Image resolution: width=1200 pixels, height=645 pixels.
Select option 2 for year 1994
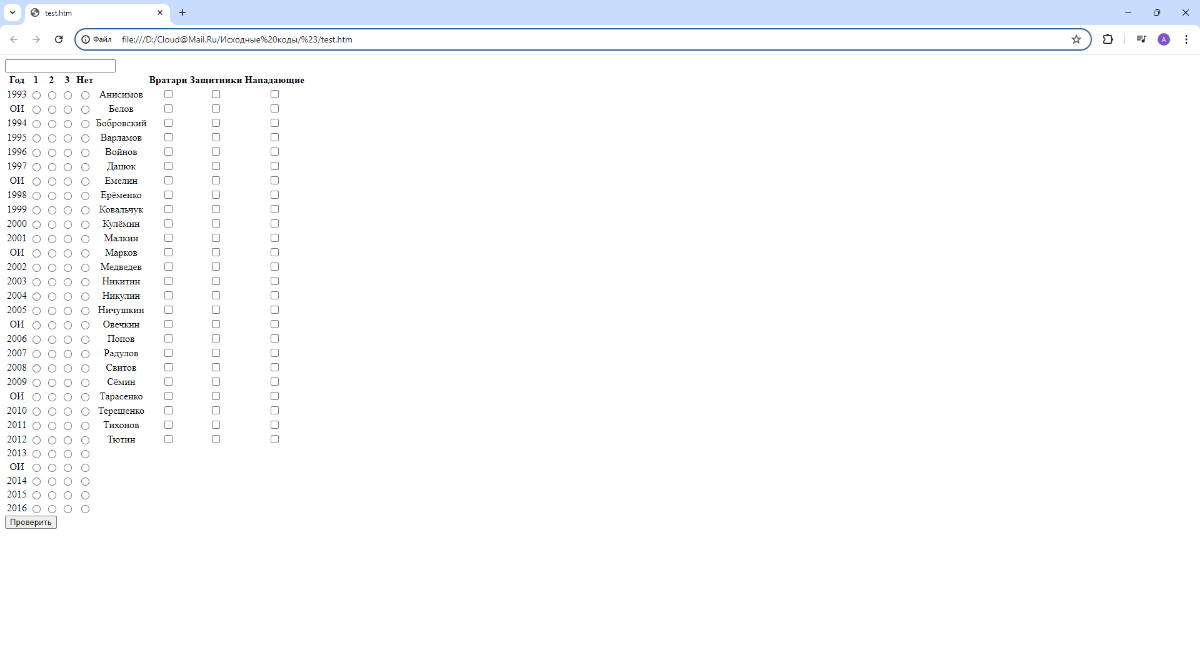[52, 124]
